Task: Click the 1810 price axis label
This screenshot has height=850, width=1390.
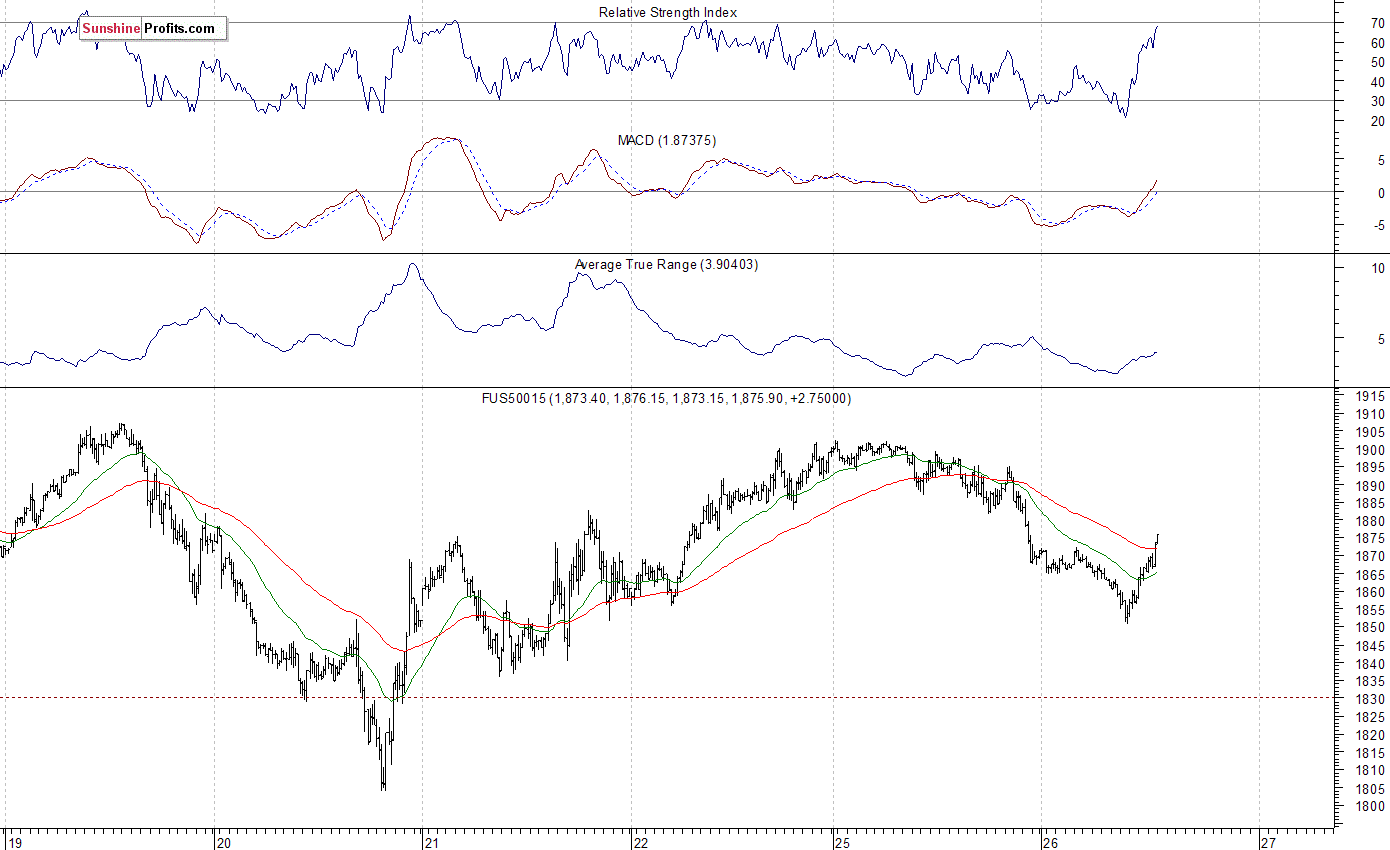Action: point(1371,770)
